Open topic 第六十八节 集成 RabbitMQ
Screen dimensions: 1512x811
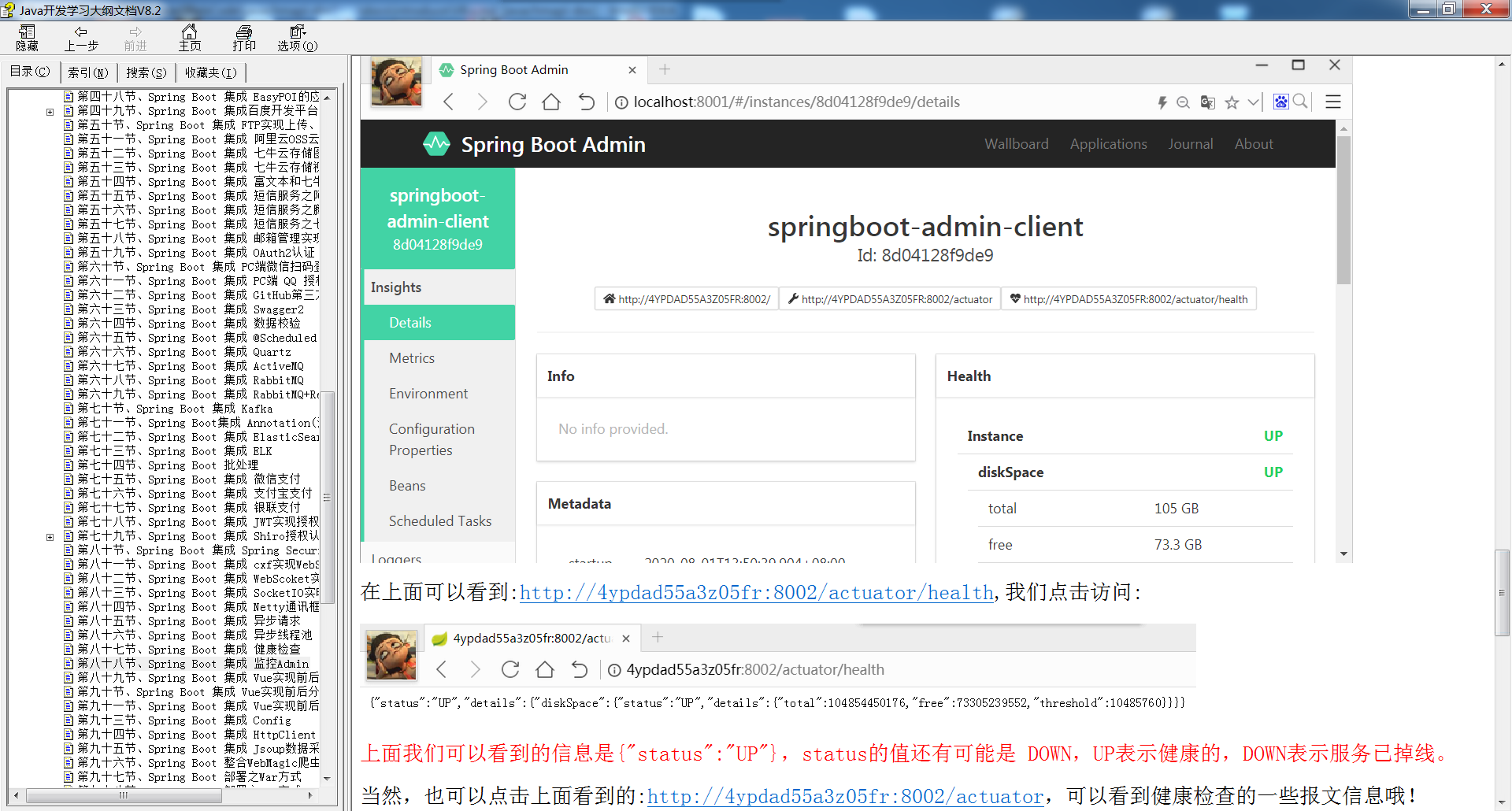pos(191,380)
